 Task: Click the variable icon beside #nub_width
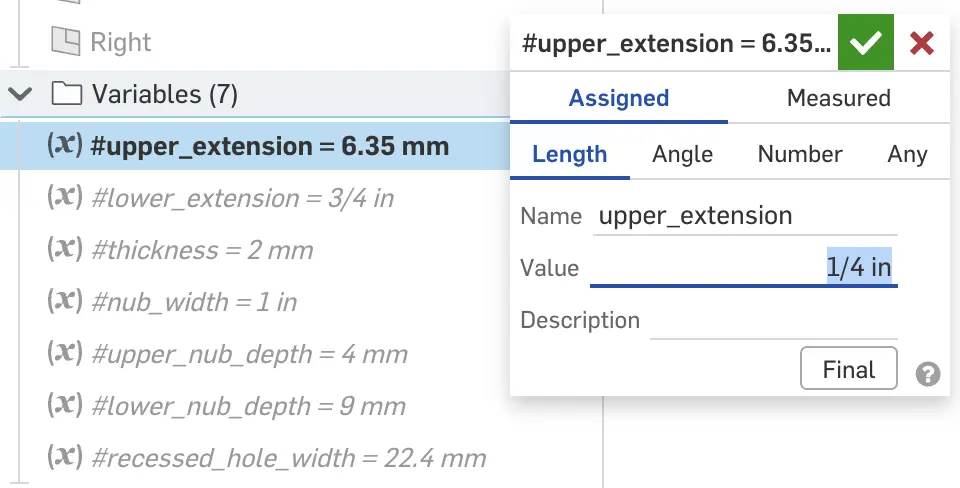click(x=64, y=302)
